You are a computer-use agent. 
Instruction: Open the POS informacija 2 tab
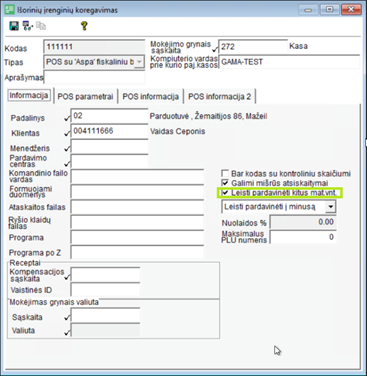(219, 97)
